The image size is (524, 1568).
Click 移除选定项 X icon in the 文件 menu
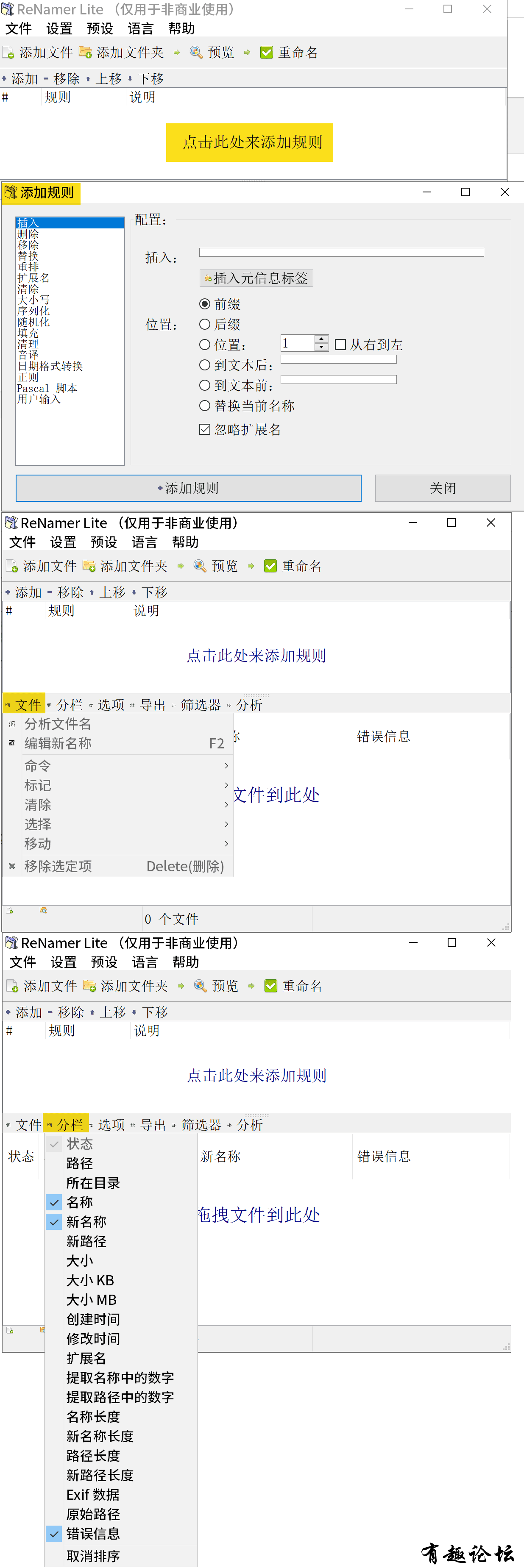click(x=11, y=865)
